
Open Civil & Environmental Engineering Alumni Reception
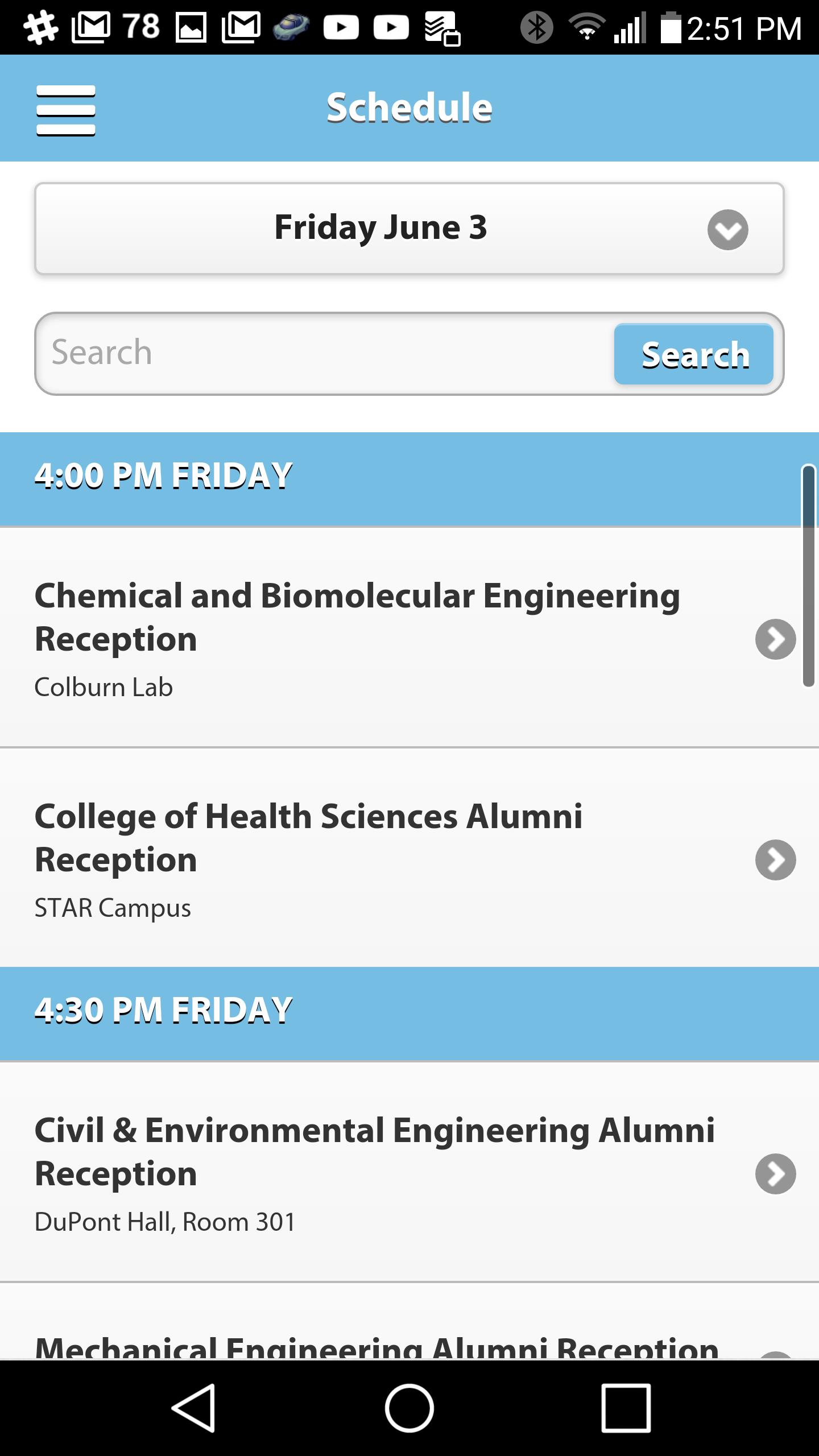click(x=409, y=1172)
